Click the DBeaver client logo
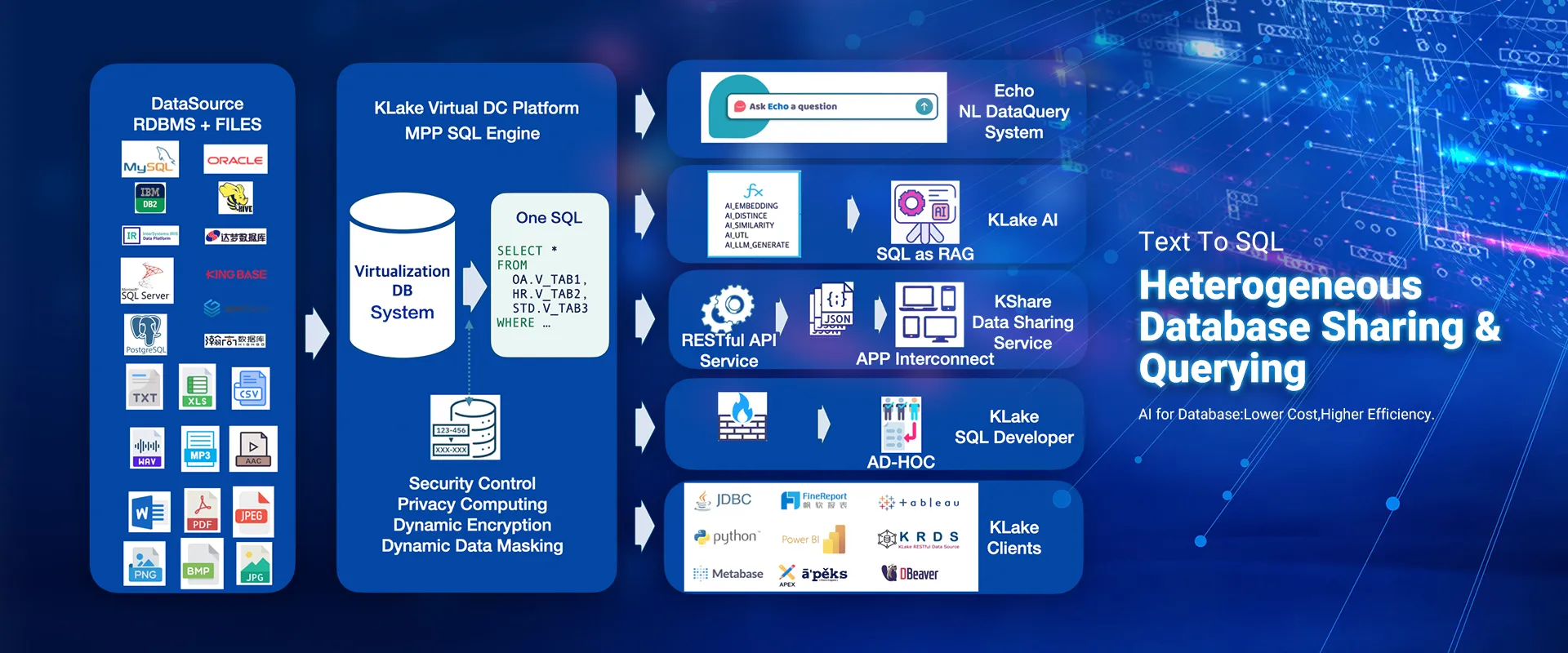1568x653 pixels. pyautogui.click(x=910, y=574)
